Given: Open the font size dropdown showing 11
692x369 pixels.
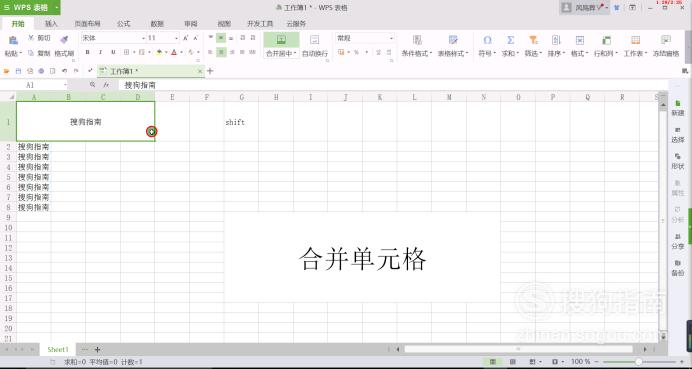Looking at the screenshot, I should 176,38.
